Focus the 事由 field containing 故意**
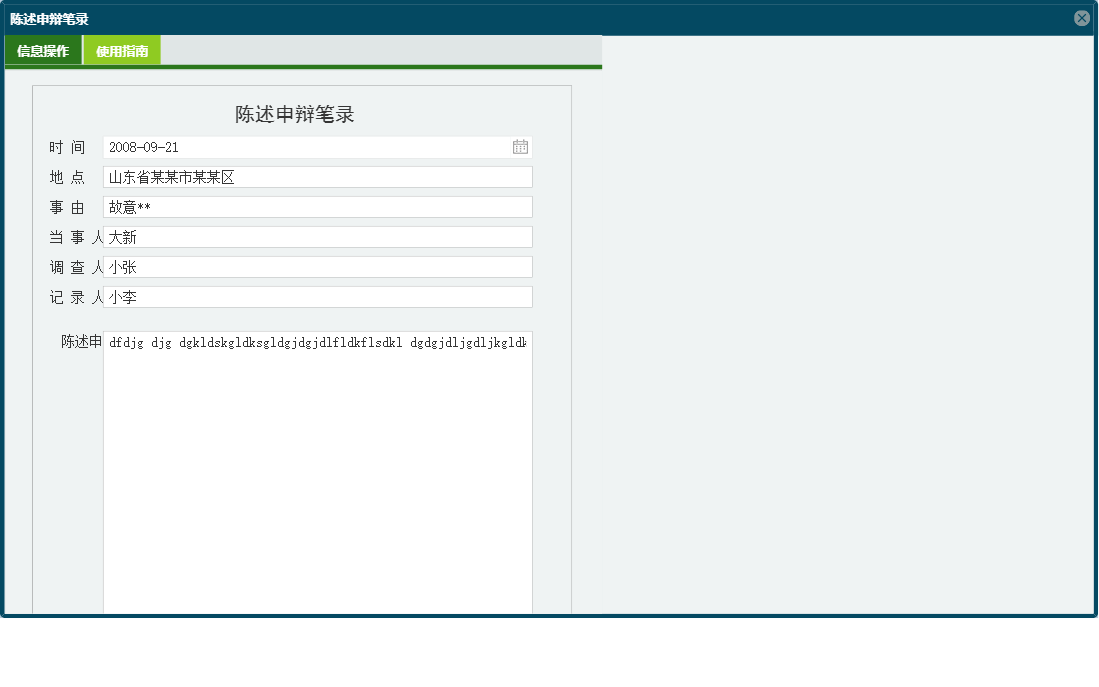The image size is (1099, 687). [x=318, y=207]
